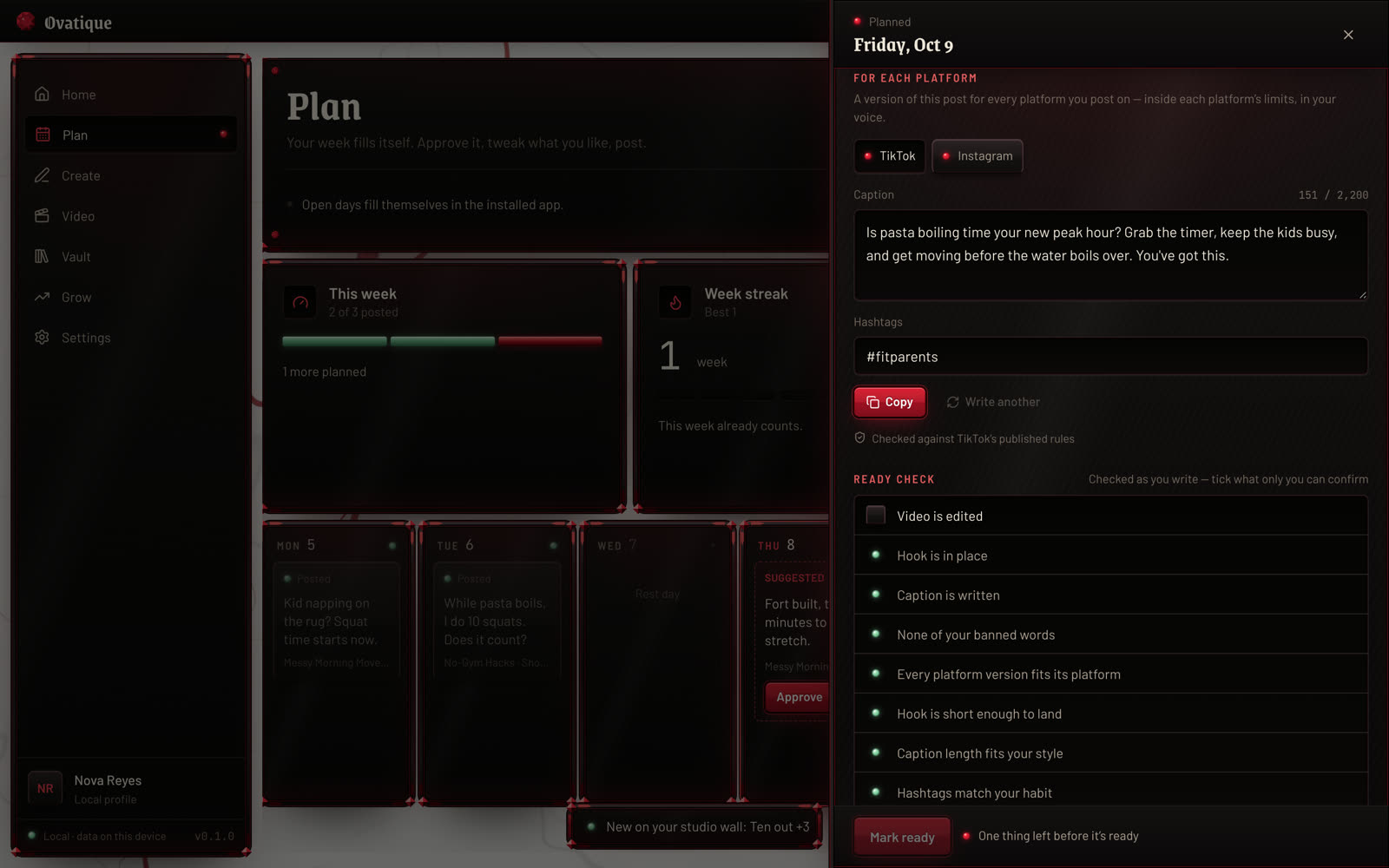Image resolution: width=1389 pixels, height=868 pixels.
Task: Click the NR profile avatar
Action: point(45,788)
